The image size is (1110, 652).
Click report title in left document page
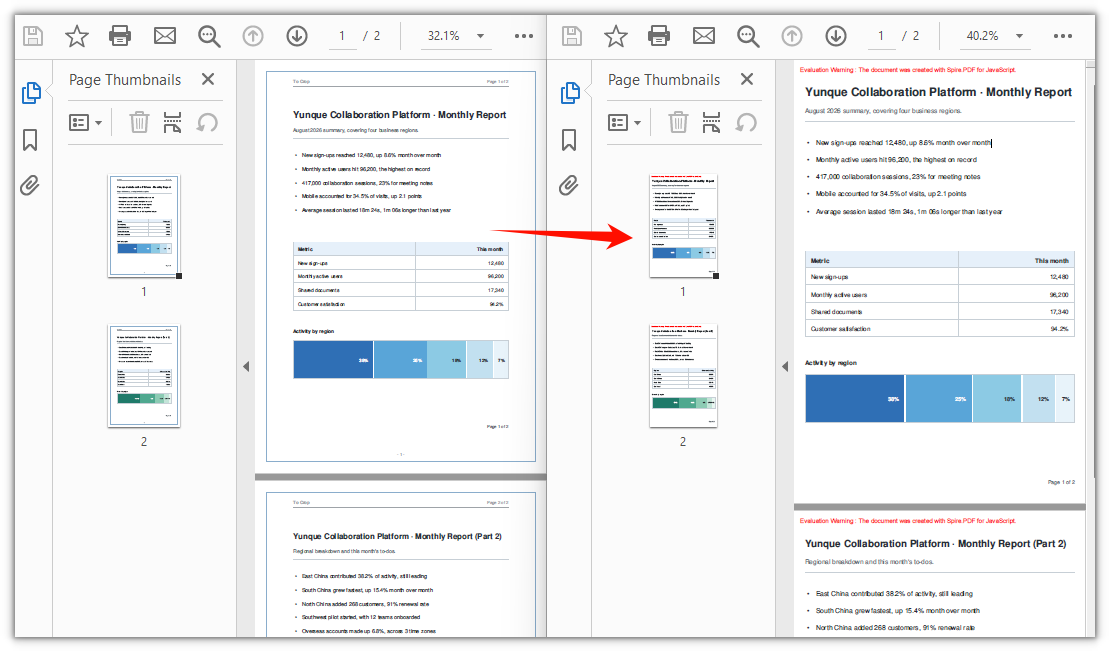tap(399, 115)
